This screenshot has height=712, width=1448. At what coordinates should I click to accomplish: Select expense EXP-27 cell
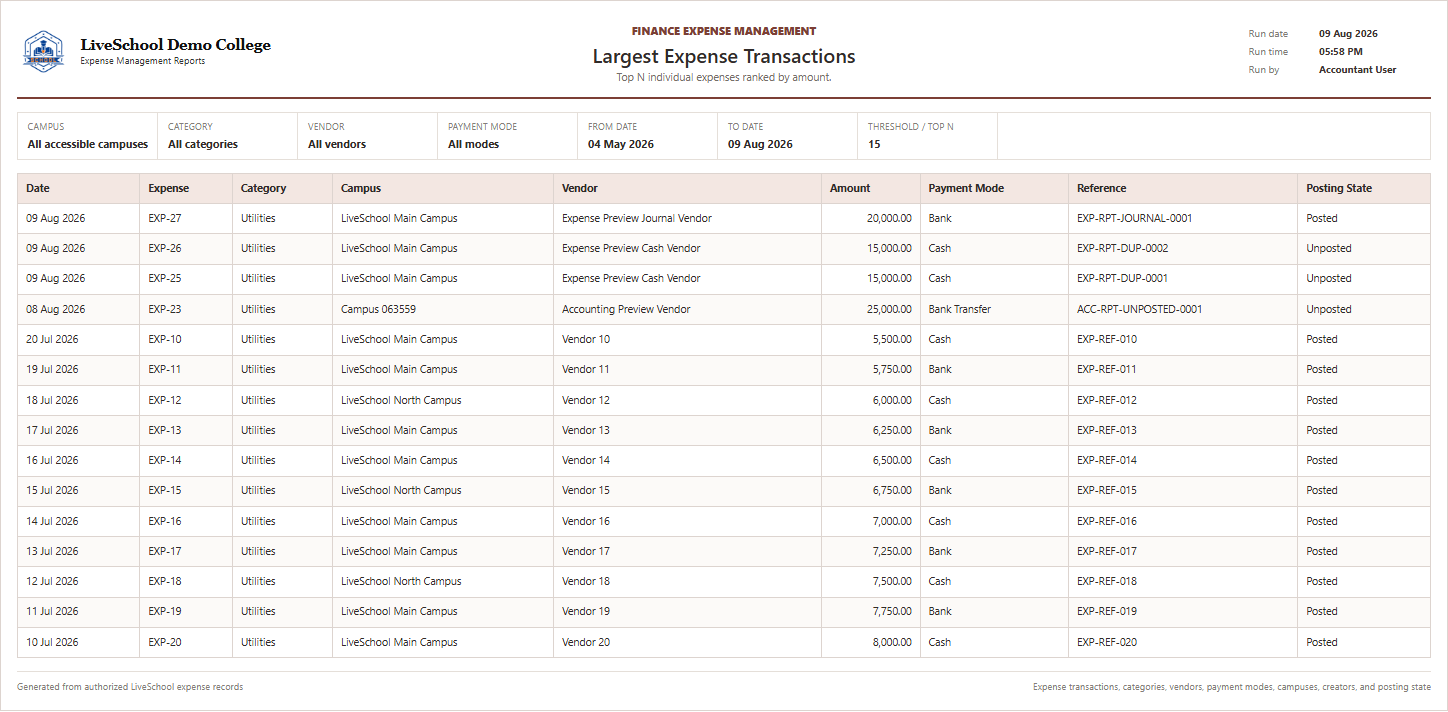pos(186,218)
